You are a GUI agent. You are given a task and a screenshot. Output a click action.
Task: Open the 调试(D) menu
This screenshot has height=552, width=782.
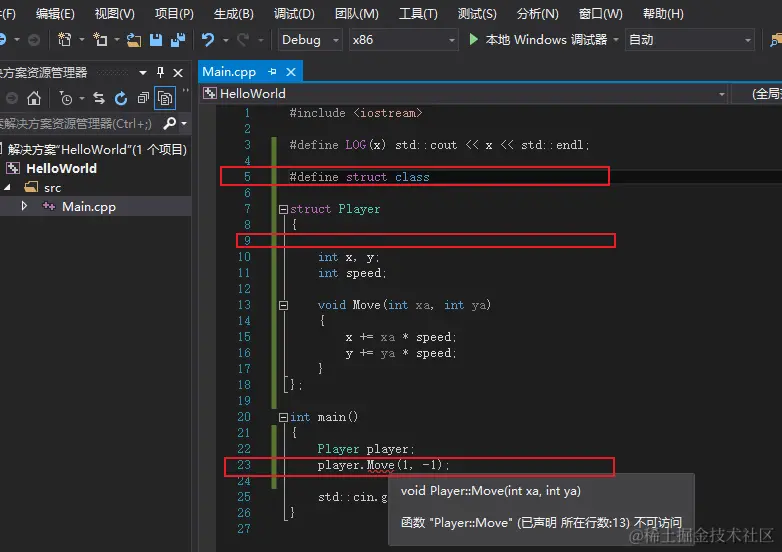click(x=294, y=13)
